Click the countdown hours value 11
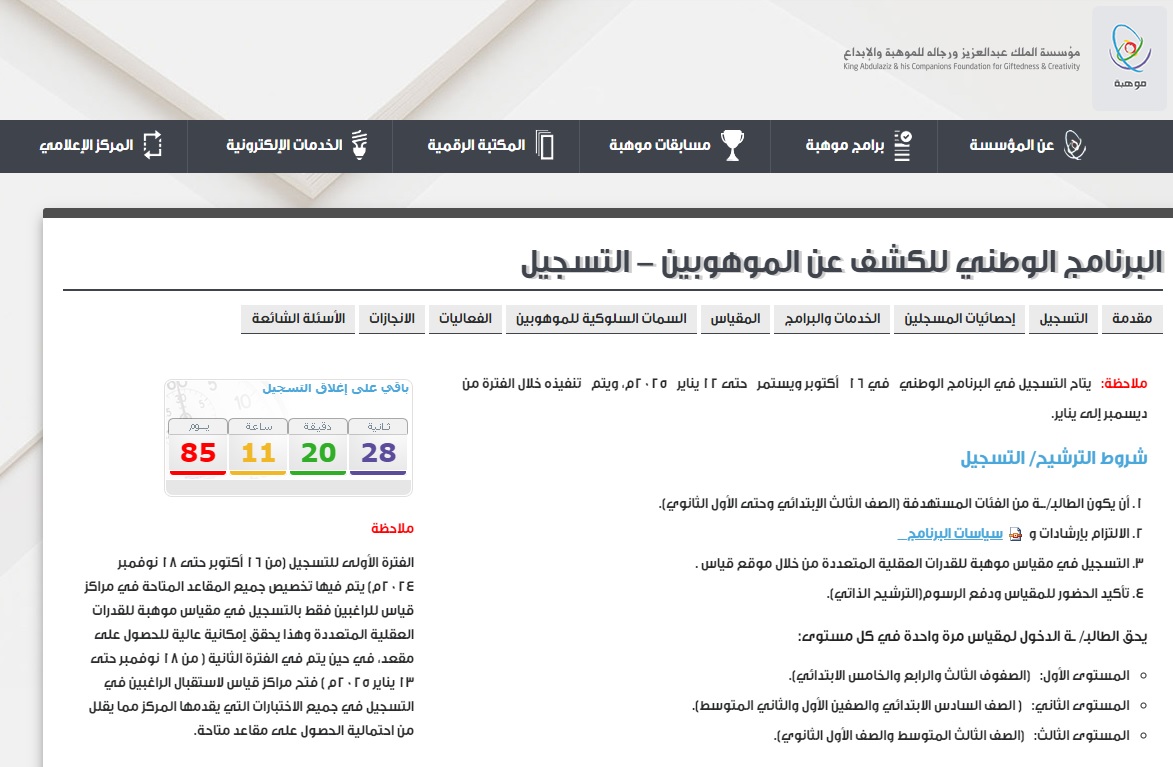The image size is (1173, 767). (x=258, y=453)
